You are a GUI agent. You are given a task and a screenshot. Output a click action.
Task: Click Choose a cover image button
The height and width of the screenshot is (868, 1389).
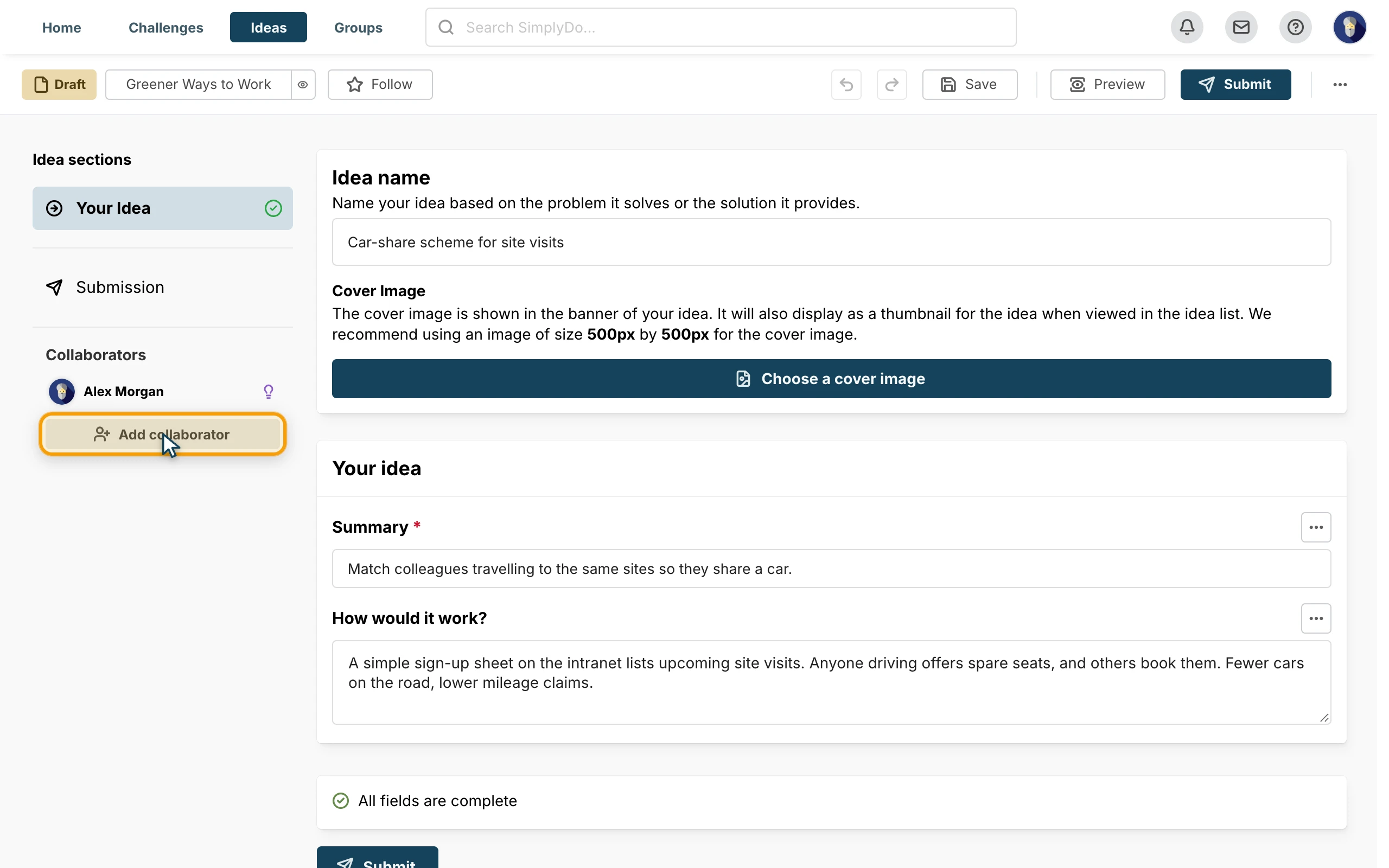[831, 379]
